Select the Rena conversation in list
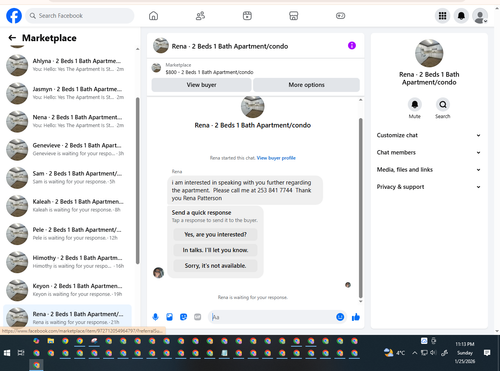500x371 pixels. tap(68, 317)
